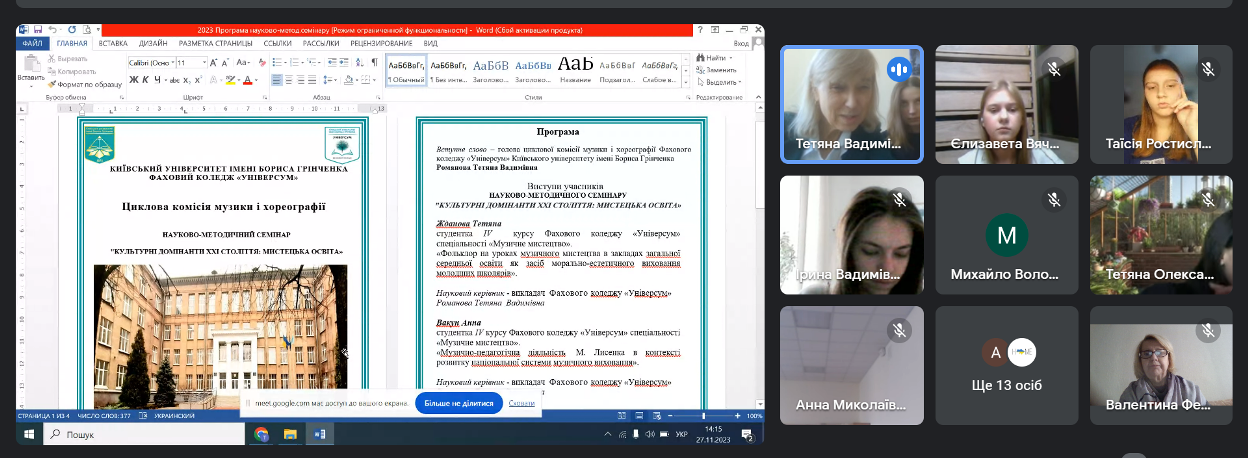Viewport: 1248px width, 458px height.
Task: Toggle superscript (x²) formatting
Action: point(198,80)
